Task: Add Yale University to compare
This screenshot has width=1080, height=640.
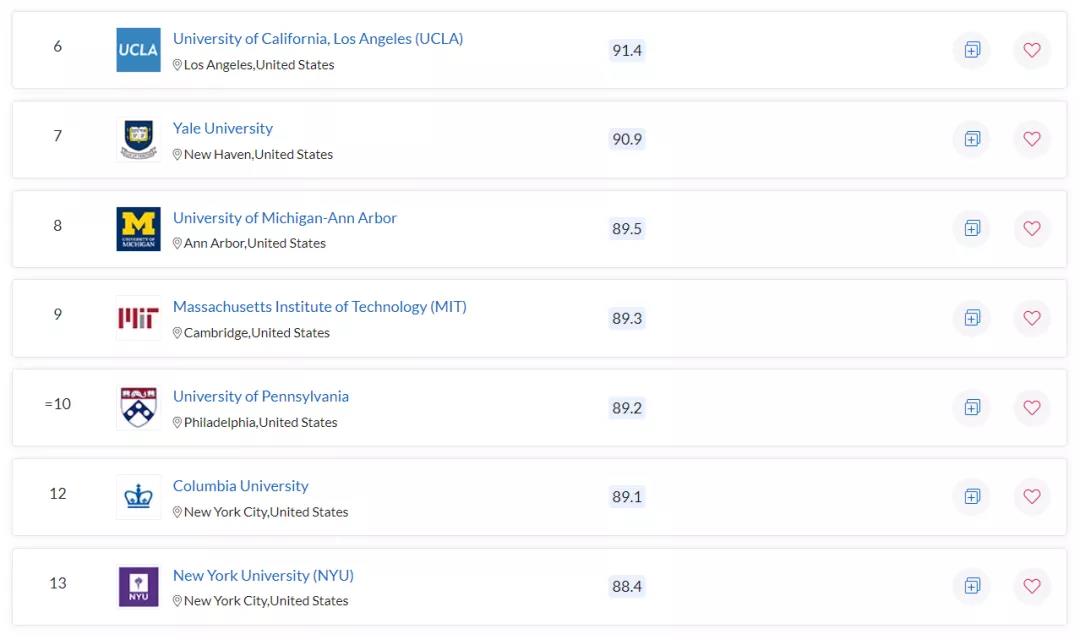Action: coord(972,139)
